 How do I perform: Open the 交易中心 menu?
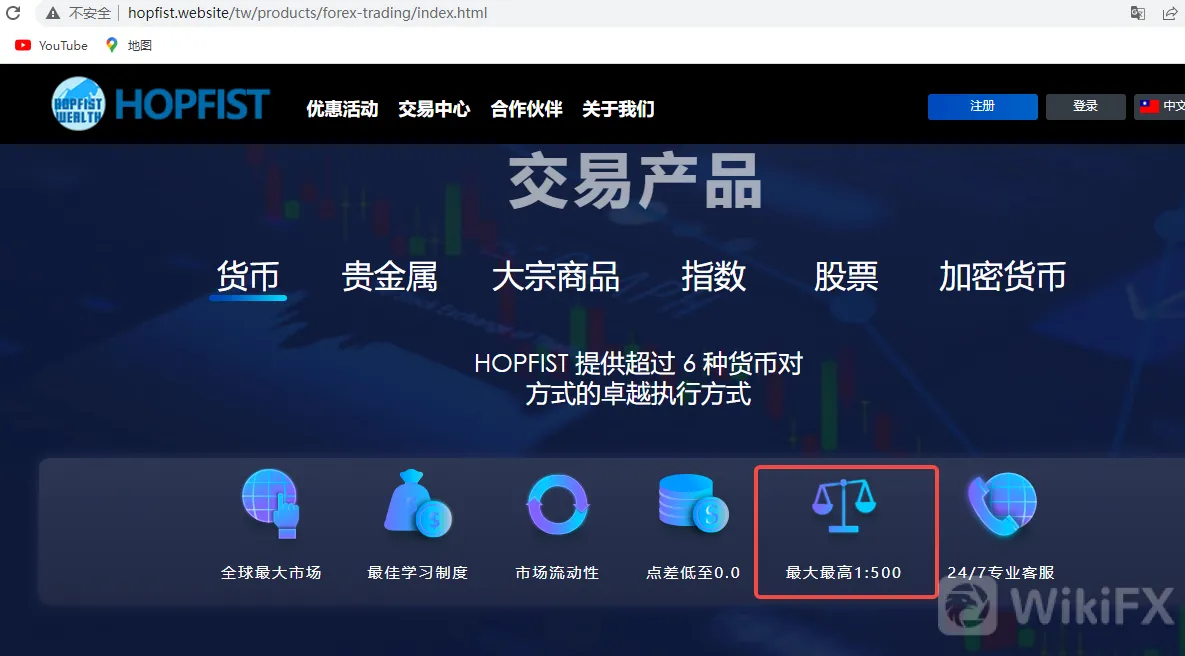tap(435, 109)
